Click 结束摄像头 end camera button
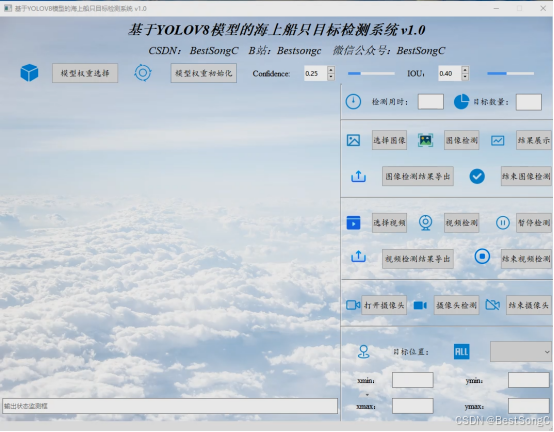This screenshot has height=432, width=554. [529, 305]
